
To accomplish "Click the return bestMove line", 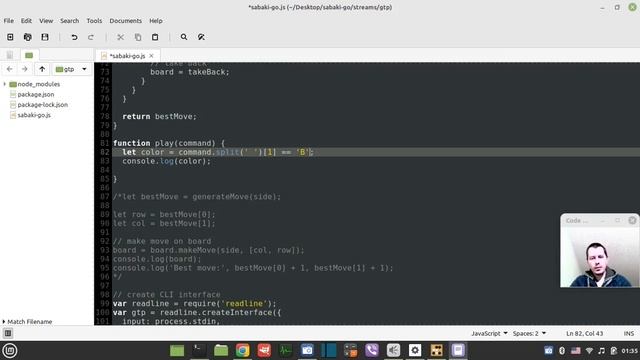I will (x=159, y=117).
